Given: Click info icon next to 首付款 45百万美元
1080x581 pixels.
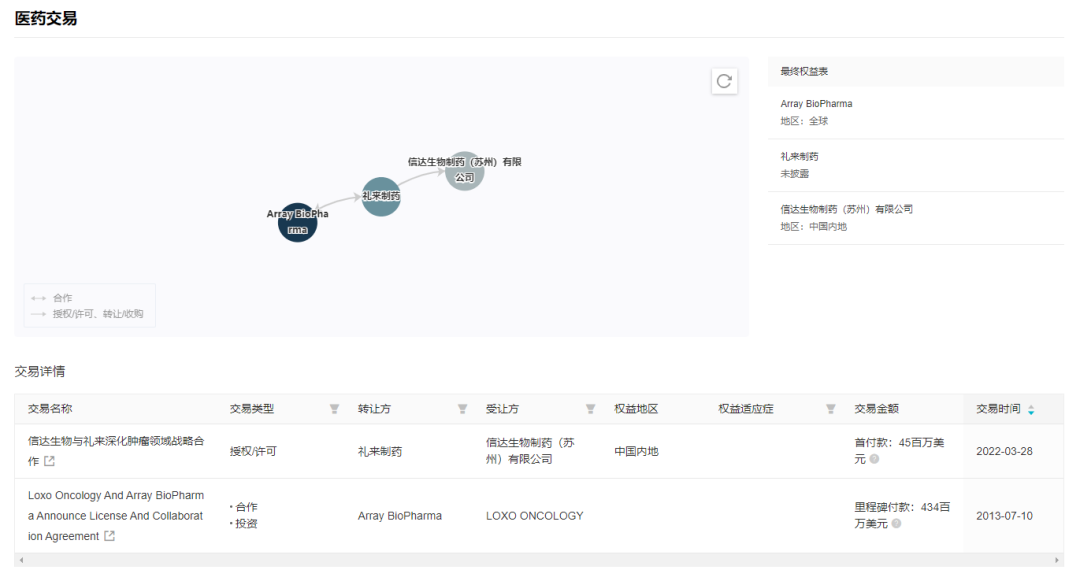Looking at the screenshot, I should point(874,459).
